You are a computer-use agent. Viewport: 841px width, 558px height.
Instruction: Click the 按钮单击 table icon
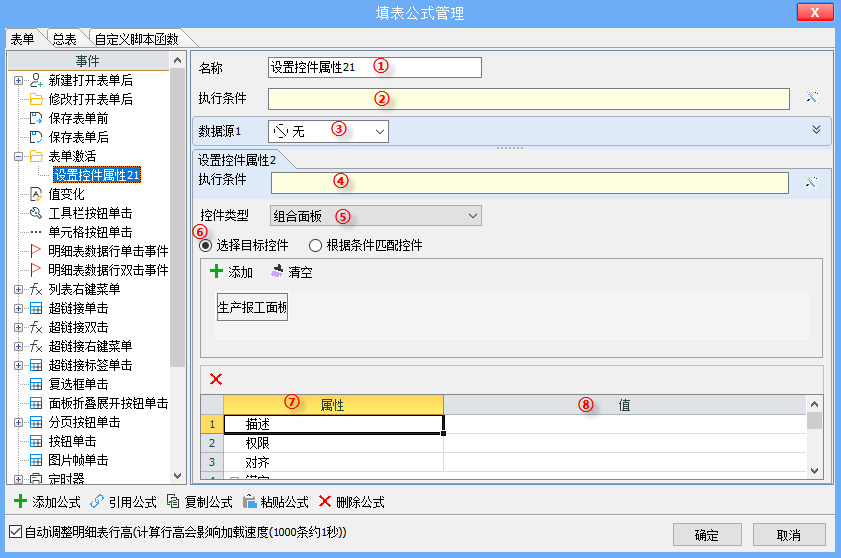point(36,441)
